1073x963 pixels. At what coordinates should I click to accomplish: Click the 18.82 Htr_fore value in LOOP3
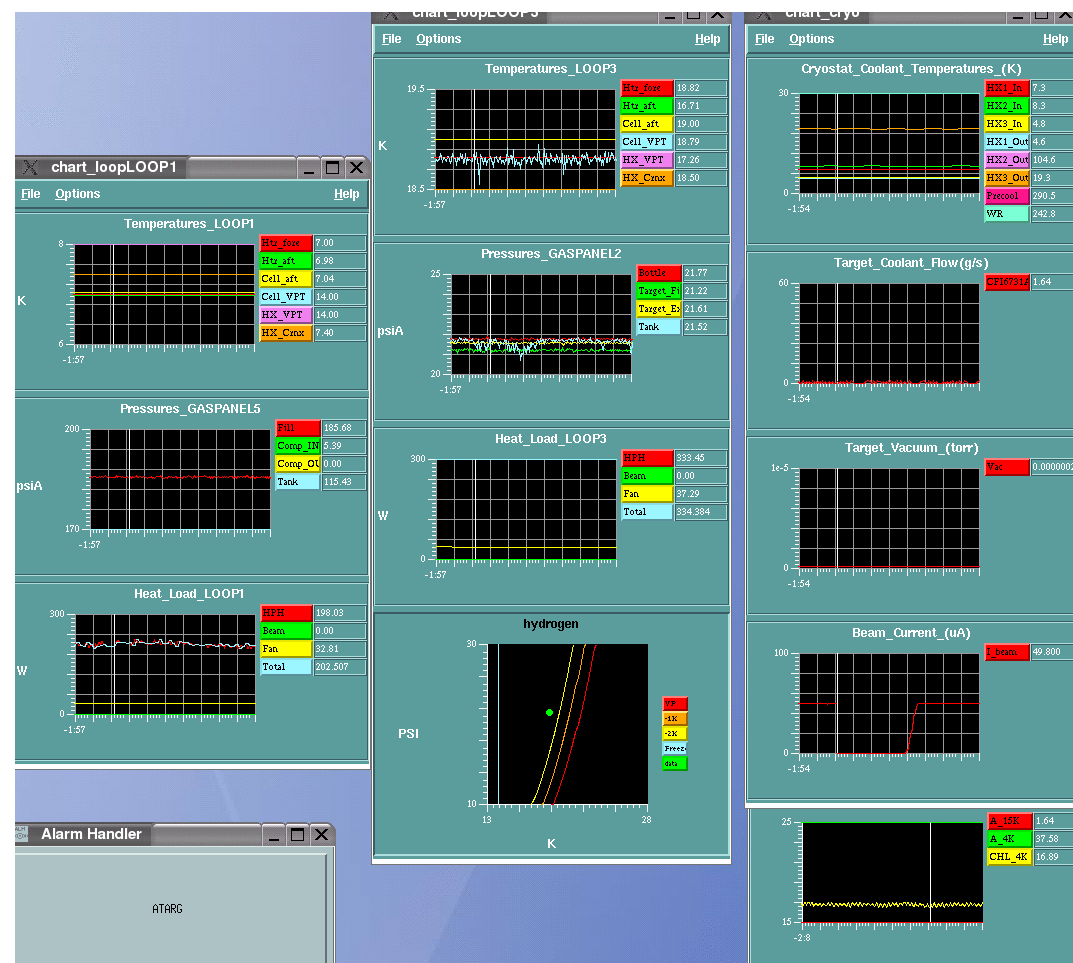[x=701, y=88]
